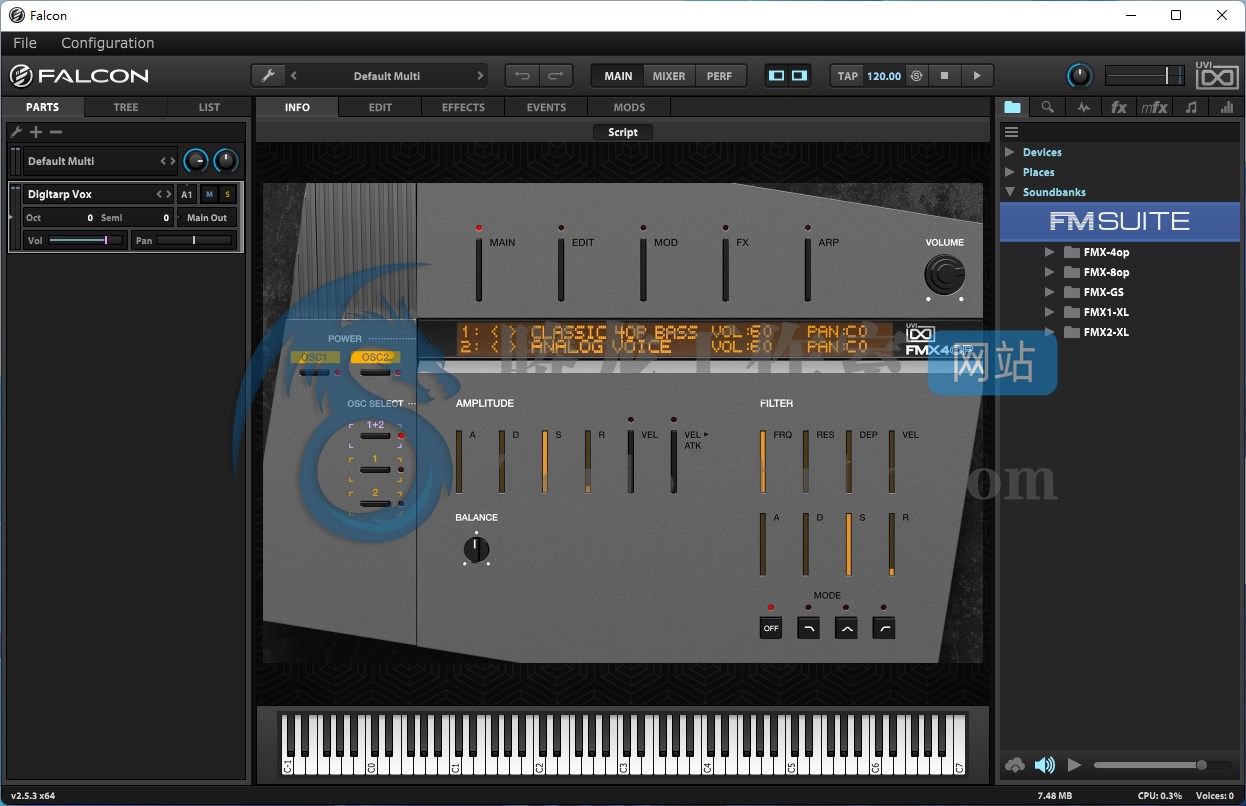Open the mfx MIDI effects browser tab
1246x806 pixels.
tap(1155, 107)
